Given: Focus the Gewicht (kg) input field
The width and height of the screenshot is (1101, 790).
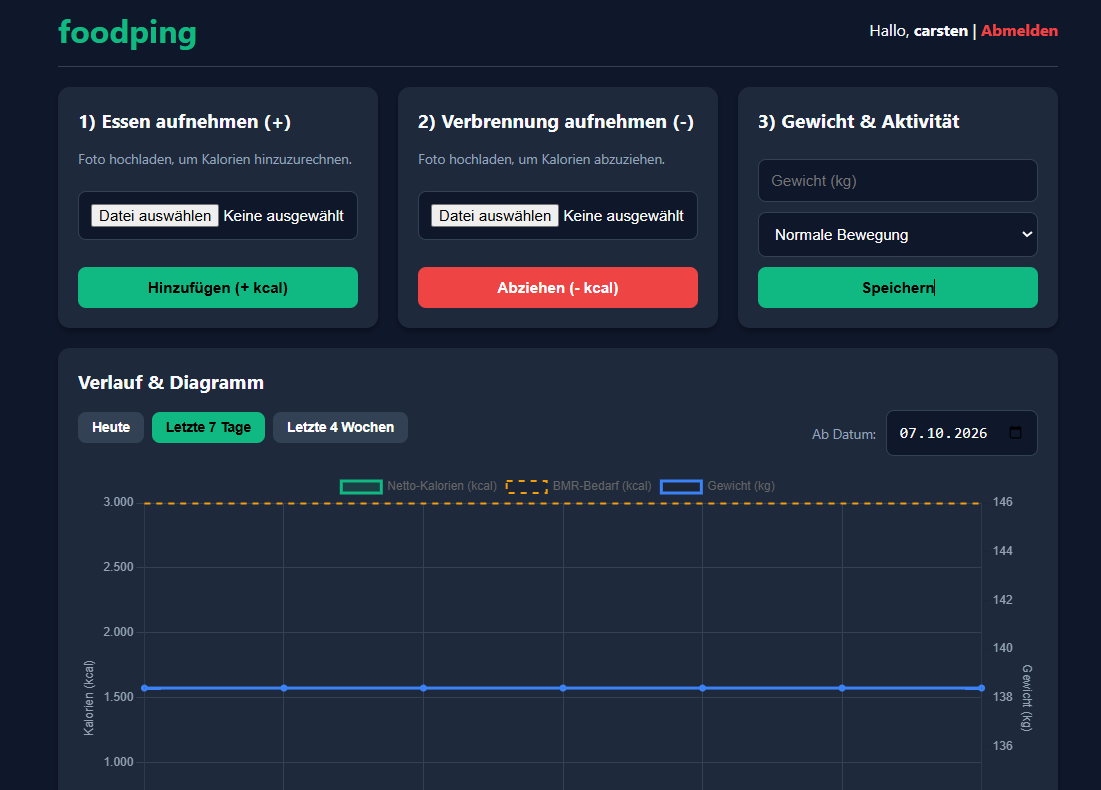Looking at the screenshot, I should [897, 180].
